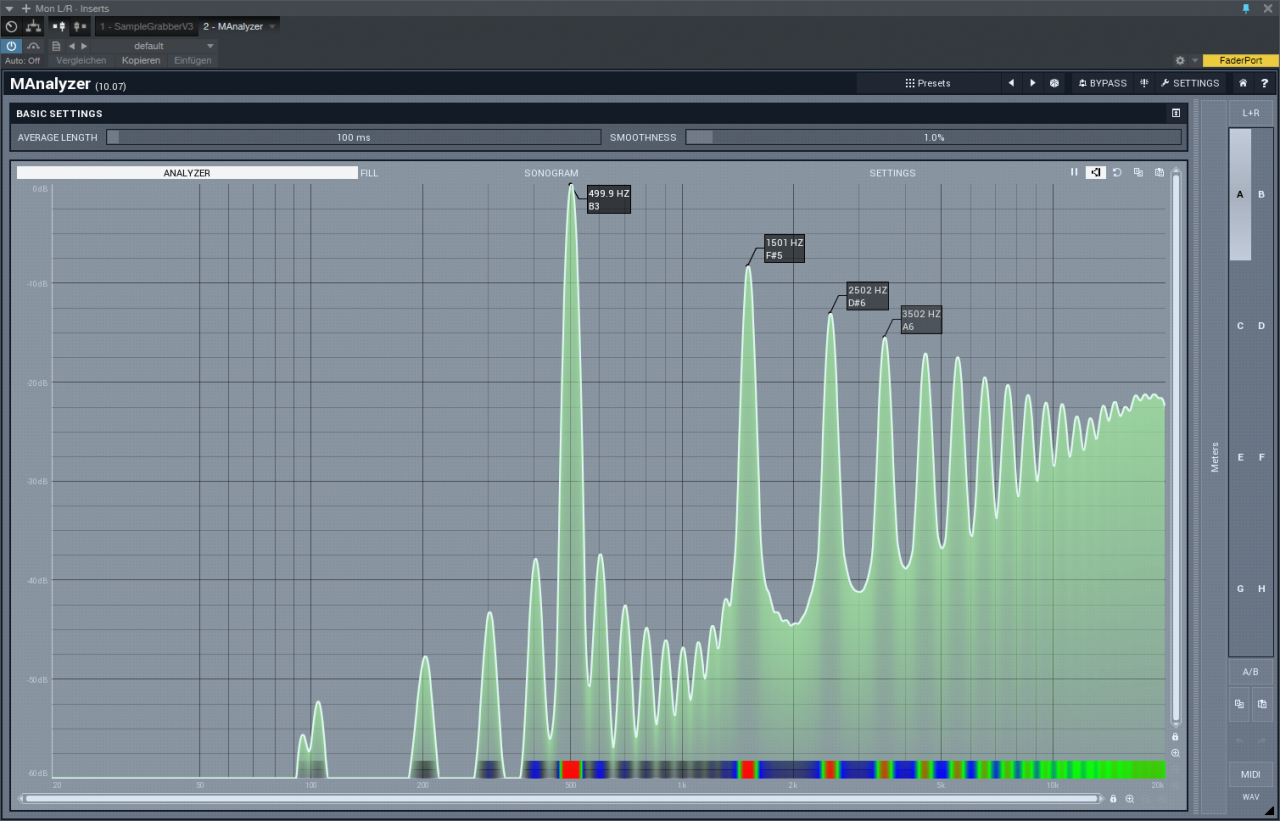Open the MIDI settings button
Image resolution: width=1280 pixels, height=821 pixels.
coord(1250,775)
